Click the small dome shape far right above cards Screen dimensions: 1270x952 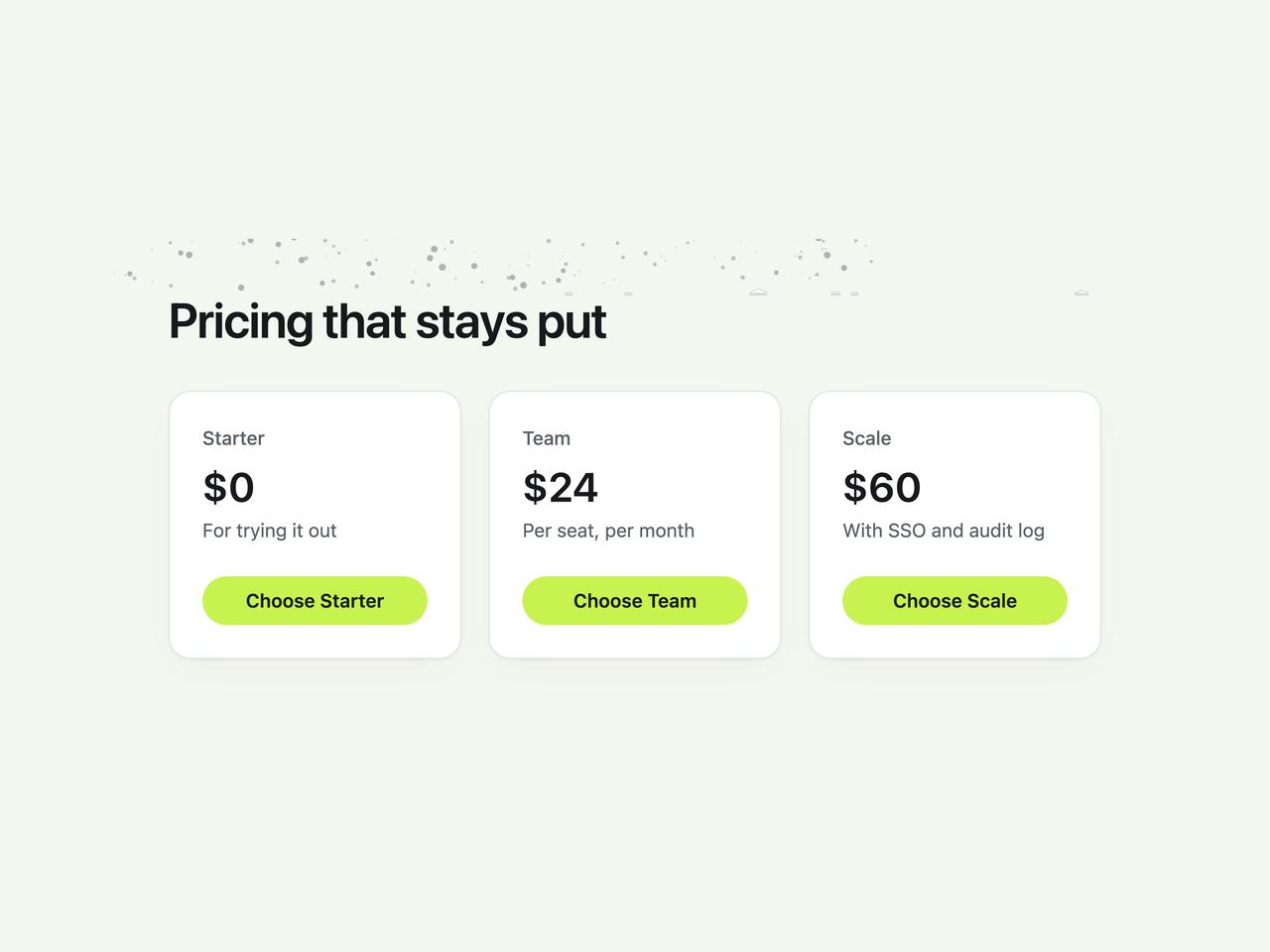pyautogui.click(x=1081, y=293)
